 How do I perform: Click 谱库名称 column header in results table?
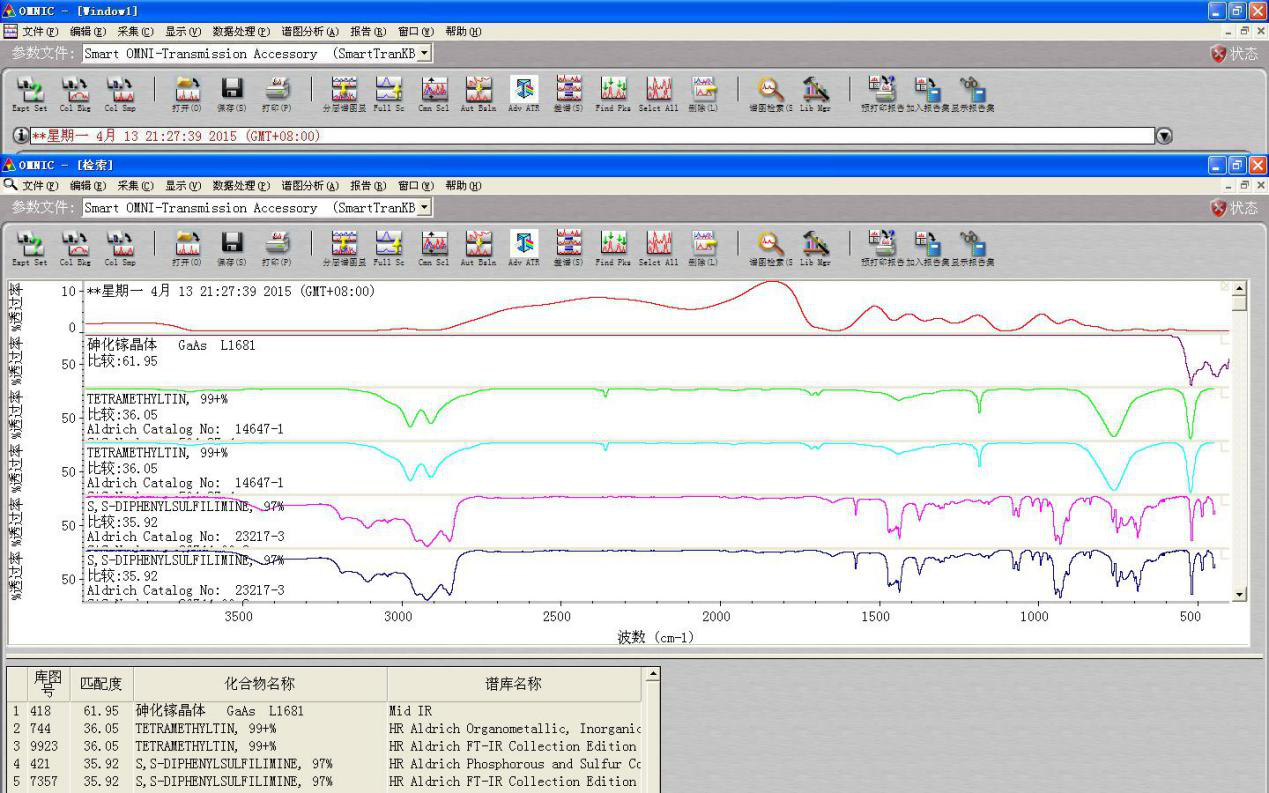pyautogui.click(x=513, y=684)
